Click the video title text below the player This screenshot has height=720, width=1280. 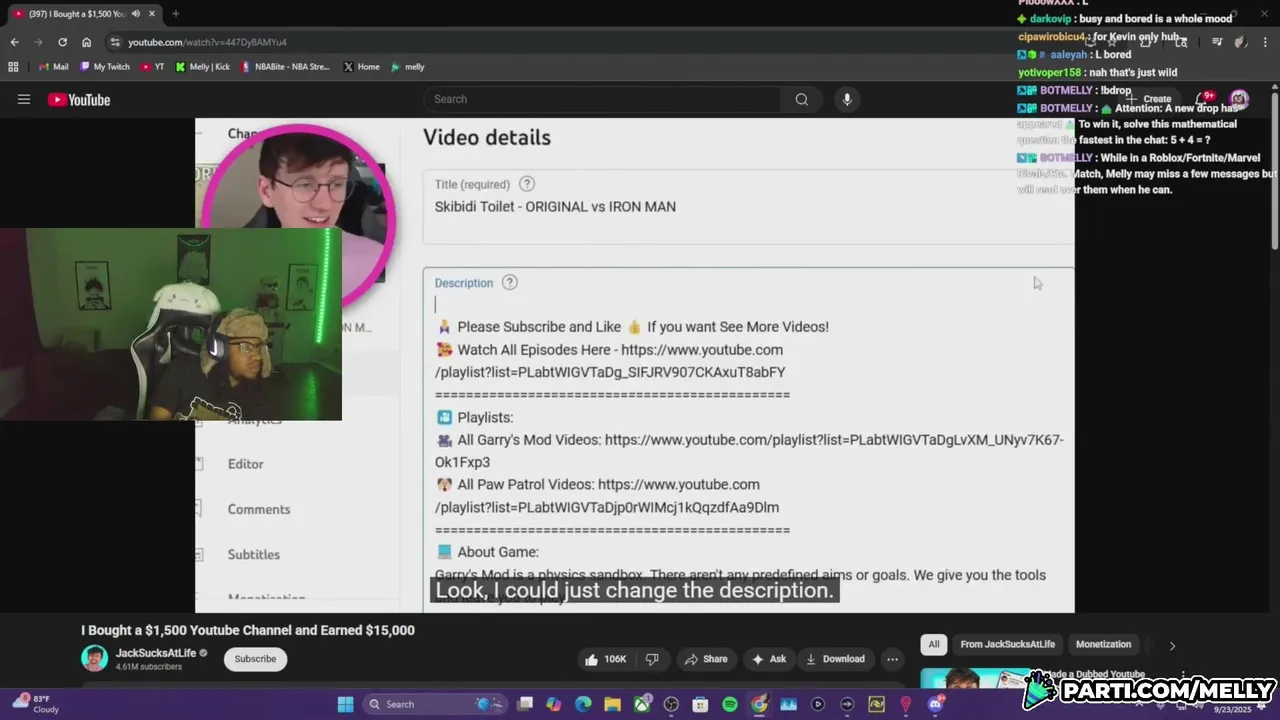click(x=248, y=630)
